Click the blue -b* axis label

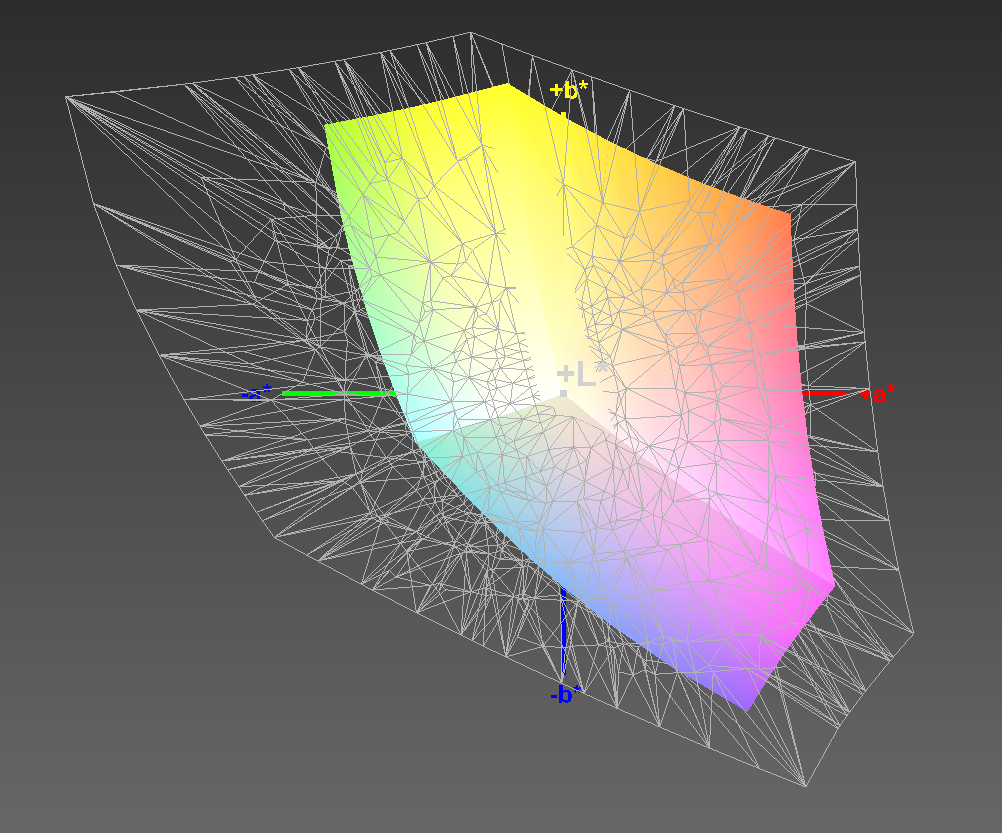point(566,694)
